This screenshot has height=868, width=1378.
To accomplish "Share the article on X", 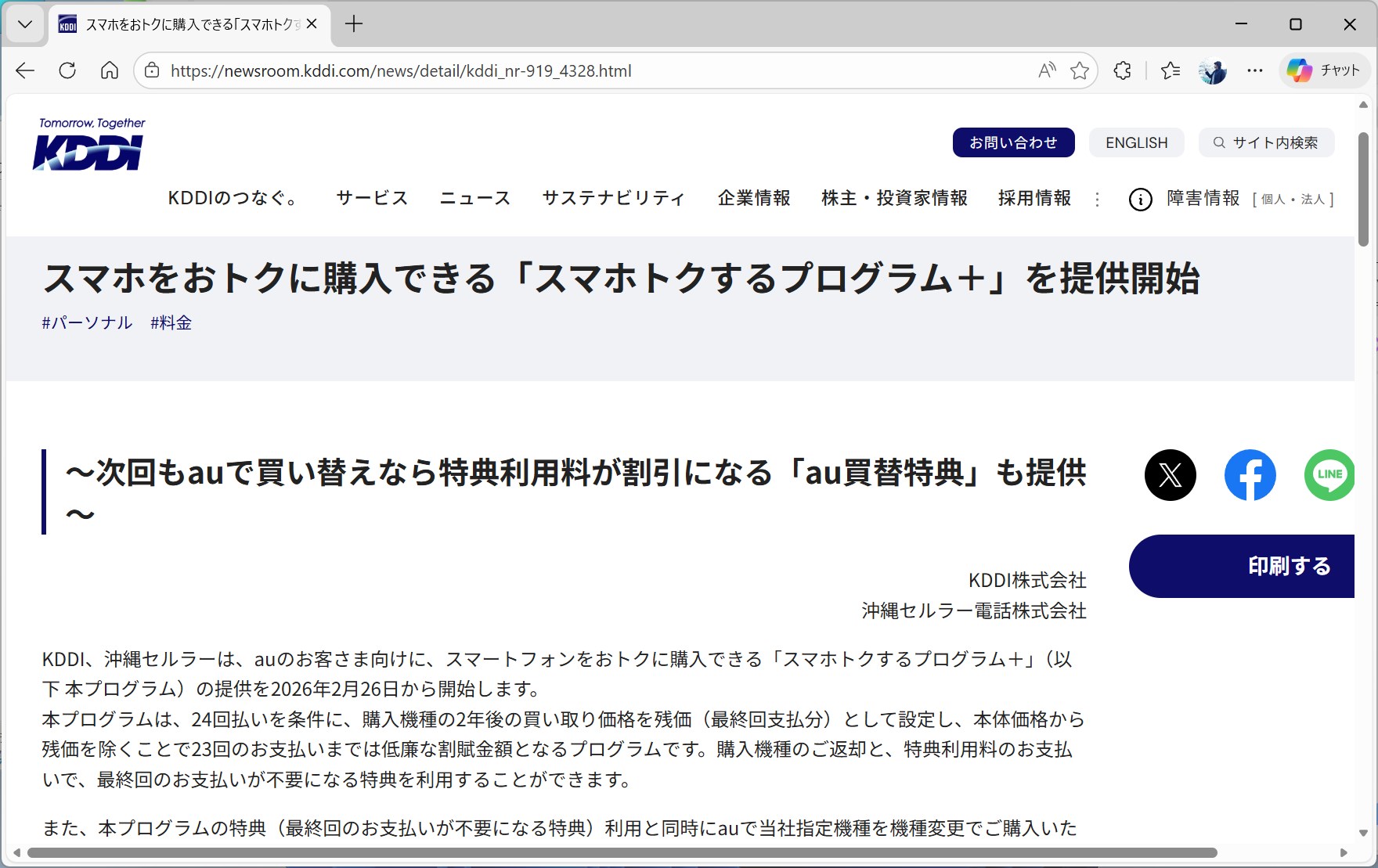I will [1171, 475].
